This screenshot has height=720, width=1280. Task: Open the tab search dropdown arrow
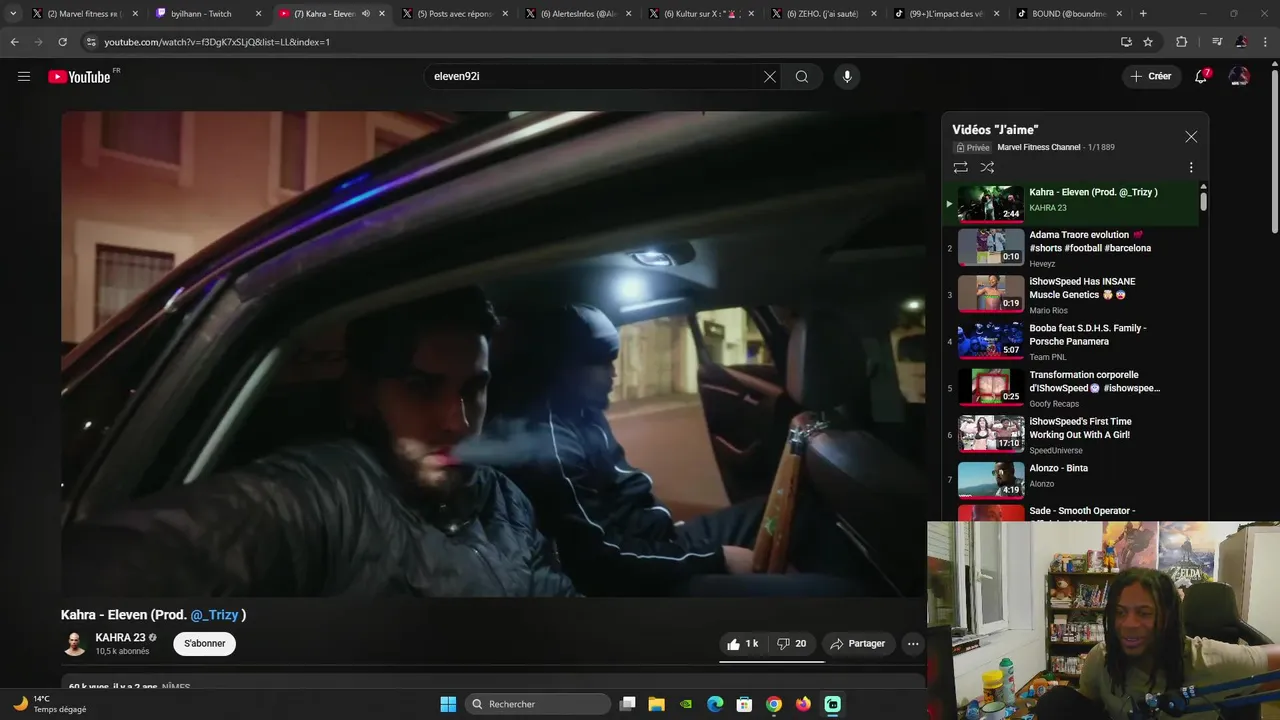13,14
